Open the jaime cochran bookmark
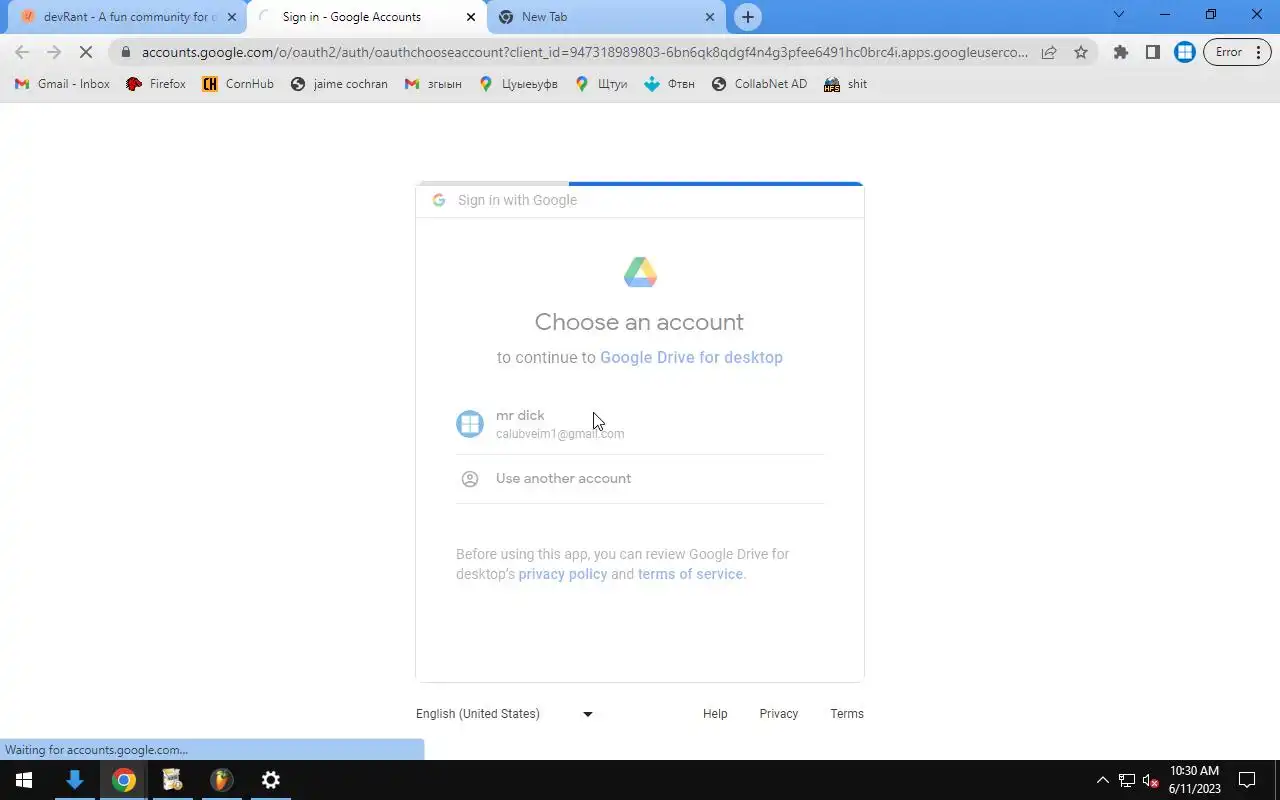Screen dimensions: 1280x800 coord(339,84)
